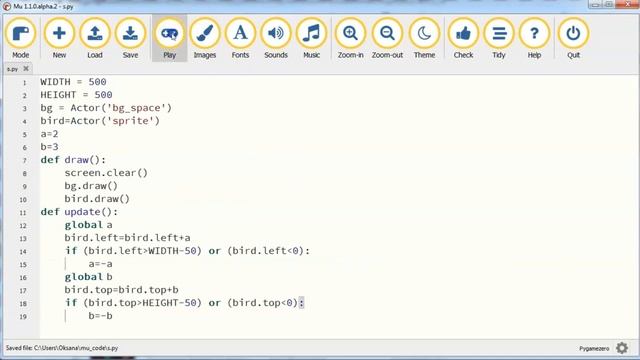The image size is (640, 360).
Task: Click the bird=Actor('sprite') line
Action: coord(100,121)
